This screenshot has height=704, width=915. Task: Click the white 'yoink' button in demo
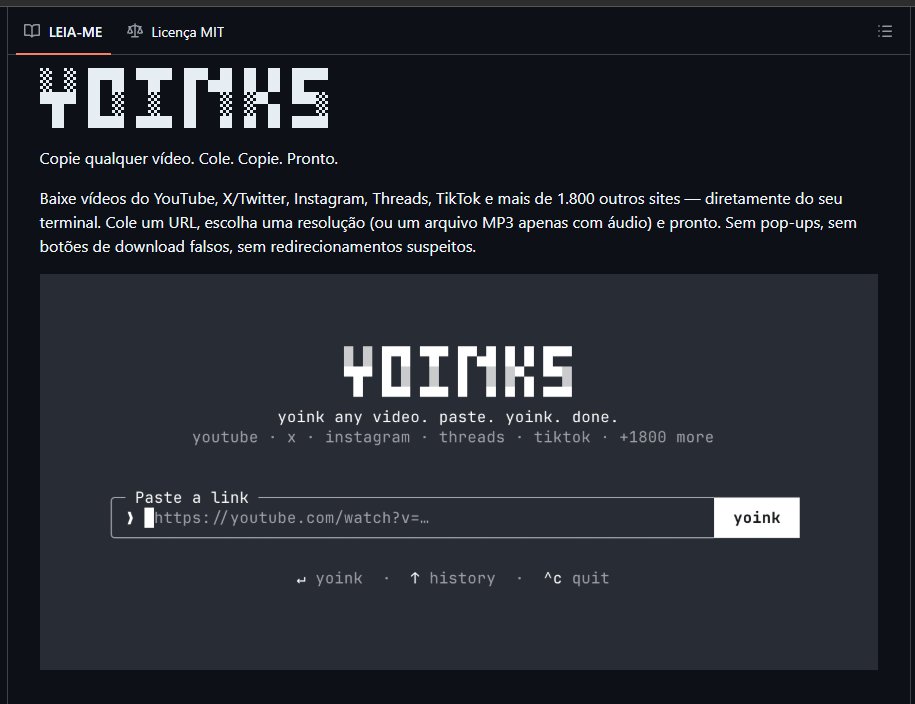756,518
